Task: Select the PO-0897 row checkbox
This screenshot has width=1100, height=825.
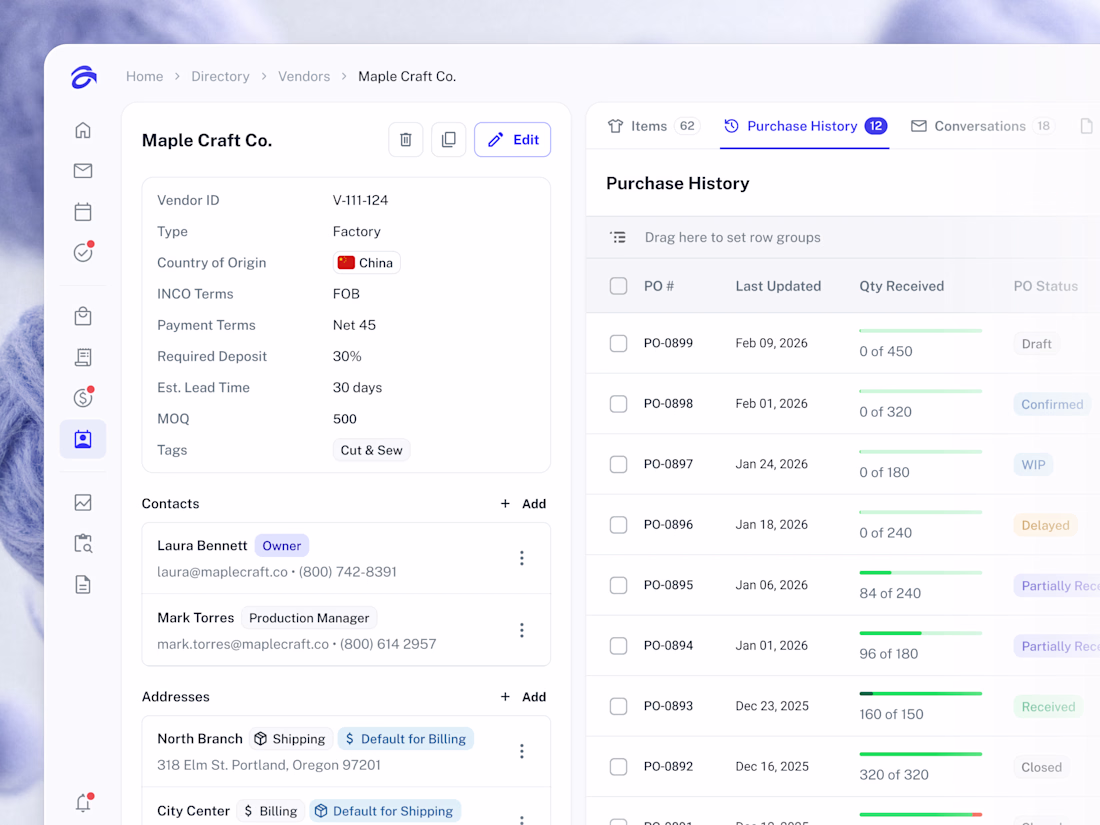Action: pos(618,464)
